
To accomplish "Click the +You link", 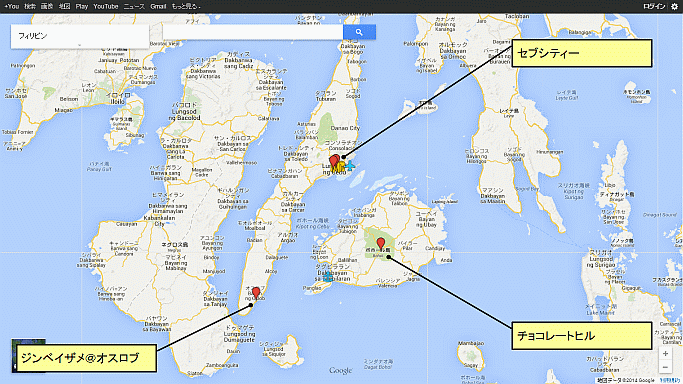I will coord(12,7).
